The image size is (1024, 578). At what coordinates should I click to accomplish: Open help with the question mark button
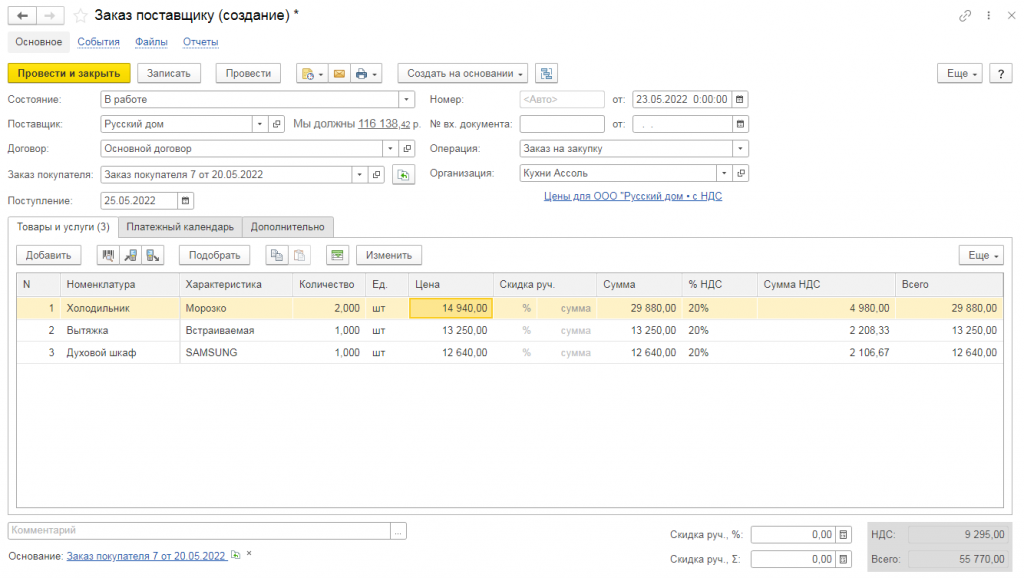1000,73
